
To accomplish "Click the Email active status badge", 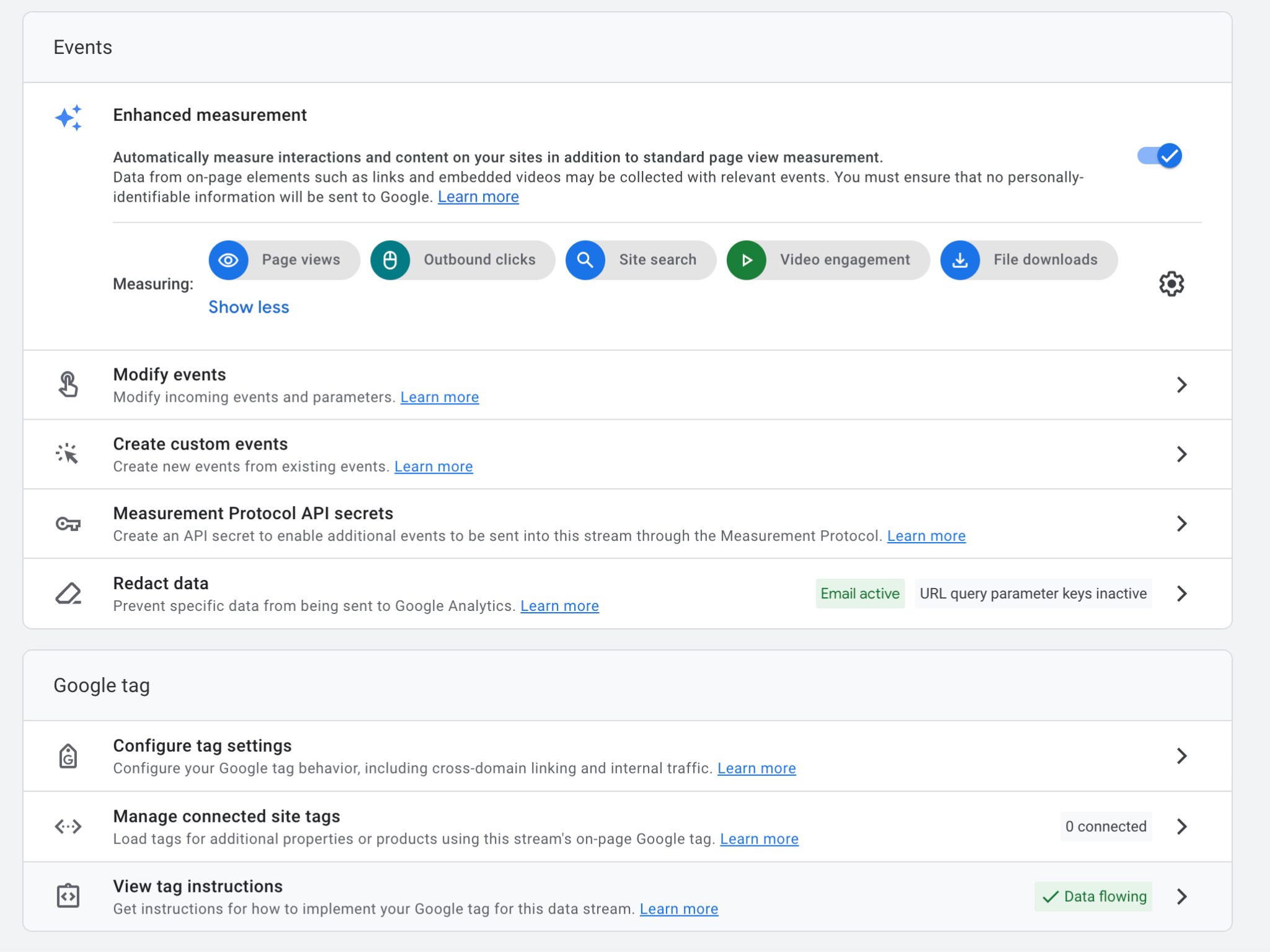I will pos(859,594).
